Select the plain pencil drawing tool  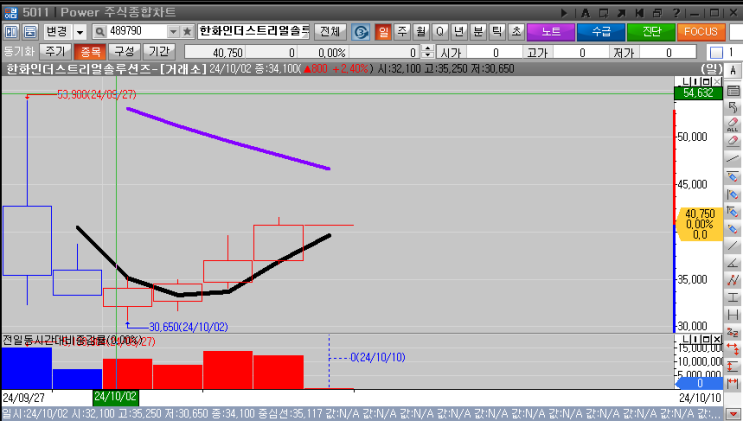pyautogui.click(x=733, y=229)
